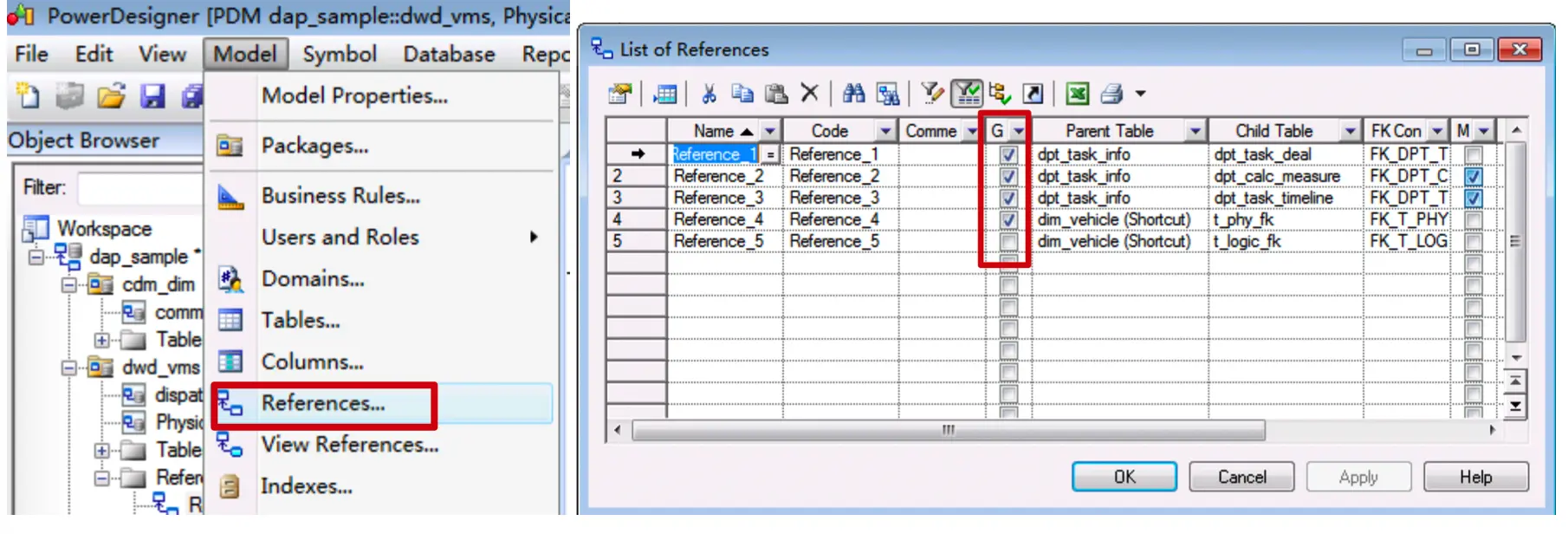Toggle G checkbox in Reference_4 row

(x=1008, y=219)
